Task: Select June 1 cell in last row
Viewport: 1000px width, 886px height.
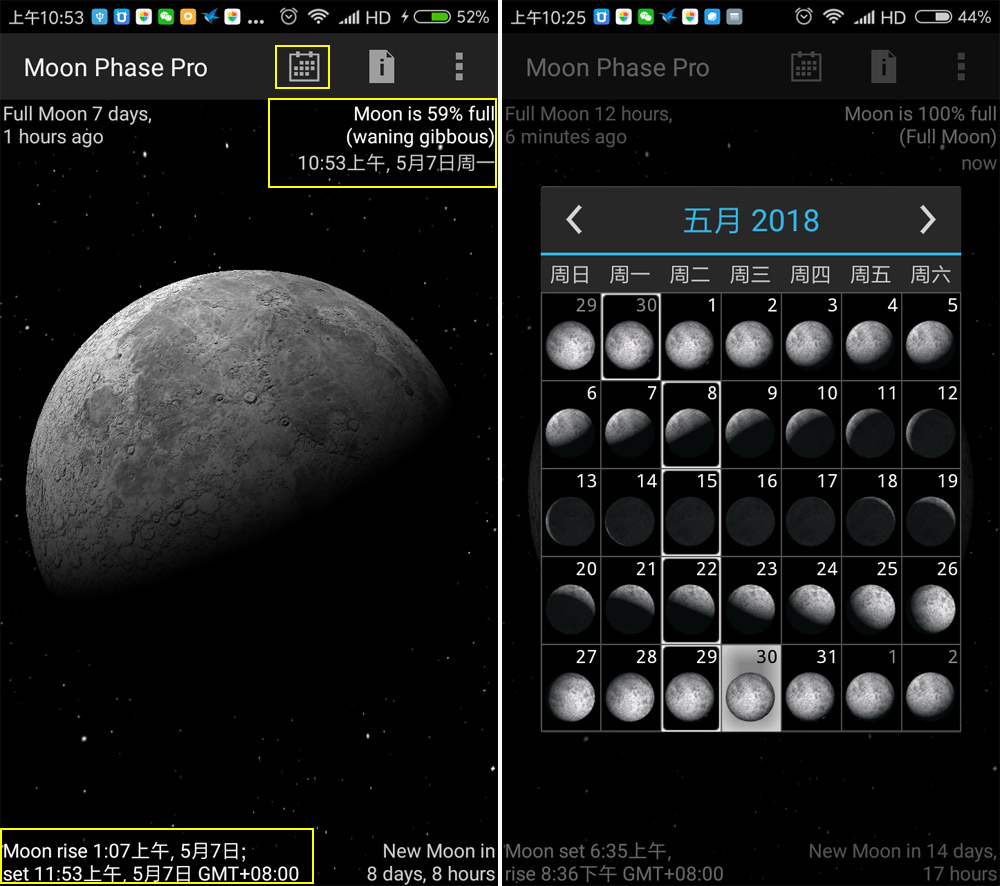Action: [871, 688]
